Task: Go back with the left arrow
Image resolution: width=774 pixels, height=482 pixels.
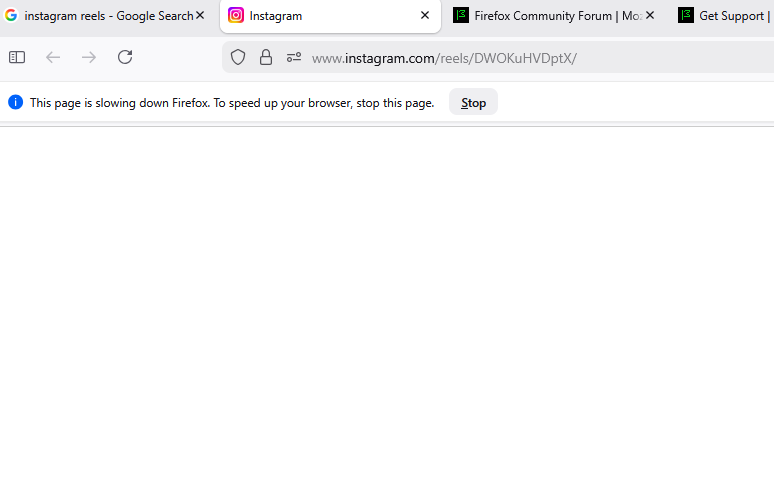Action: coord(53,57)
